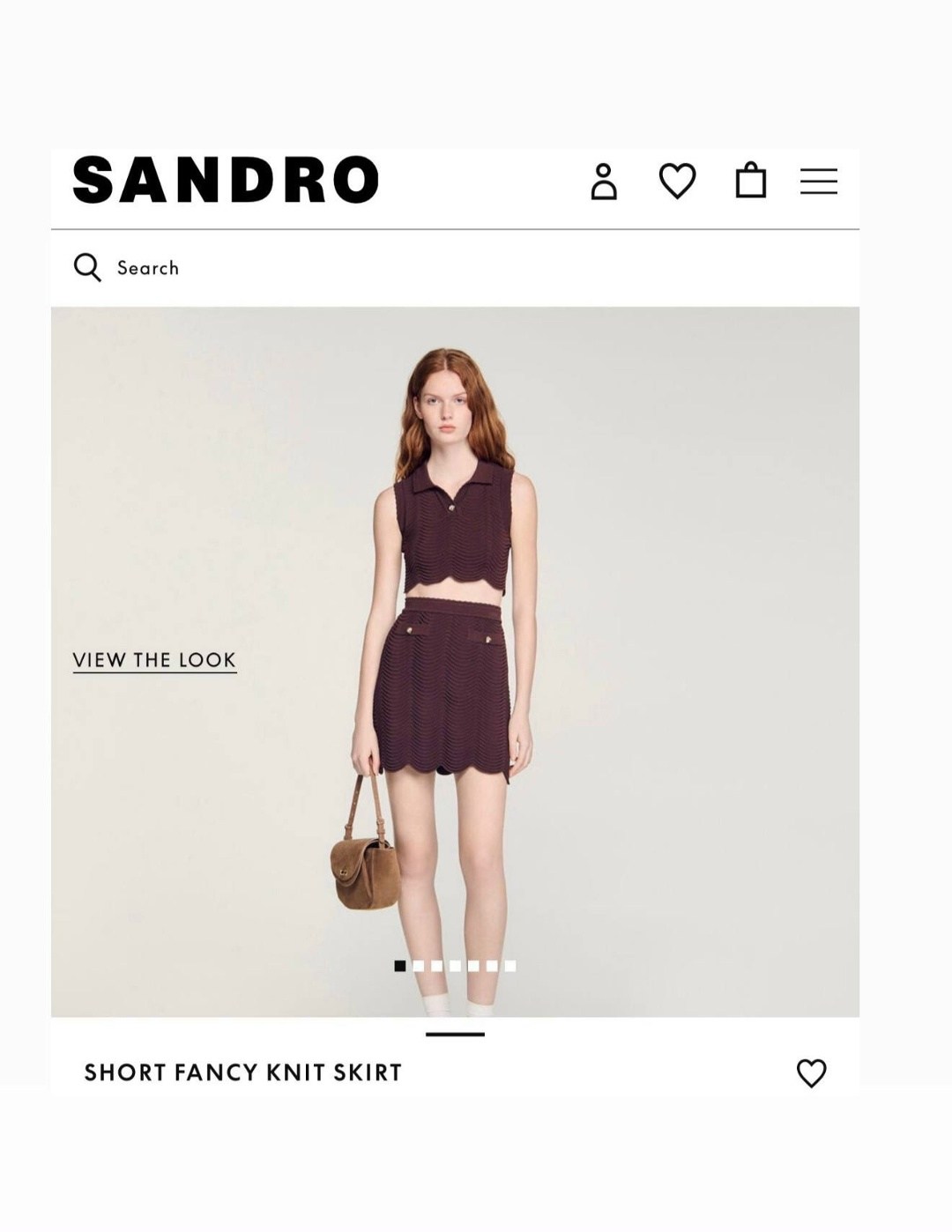Add skirt to wishlist with heart toggle

811,1072
